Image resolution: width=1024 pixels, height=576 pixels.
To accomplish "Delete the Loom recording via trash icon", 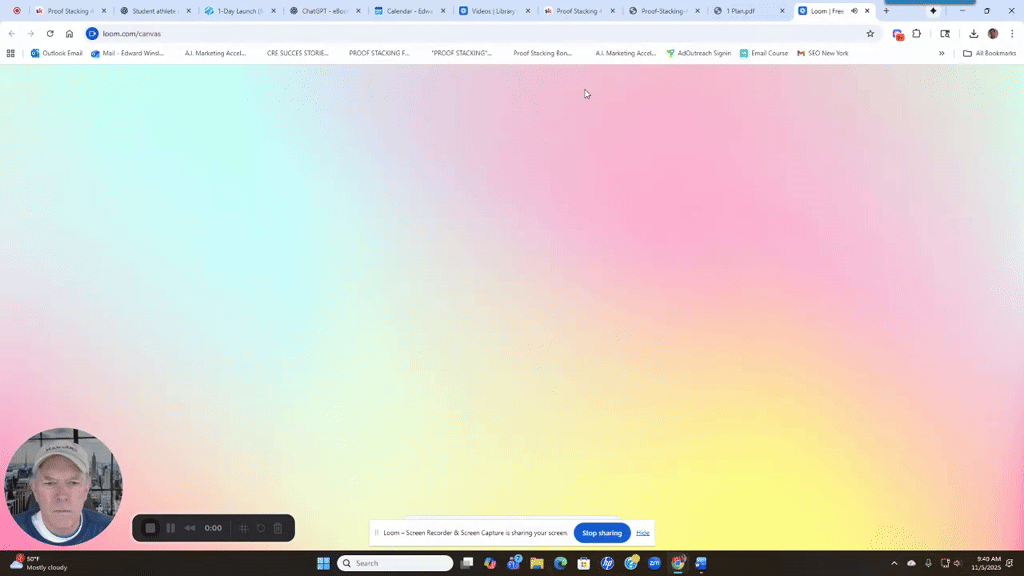I will (278, 528).
